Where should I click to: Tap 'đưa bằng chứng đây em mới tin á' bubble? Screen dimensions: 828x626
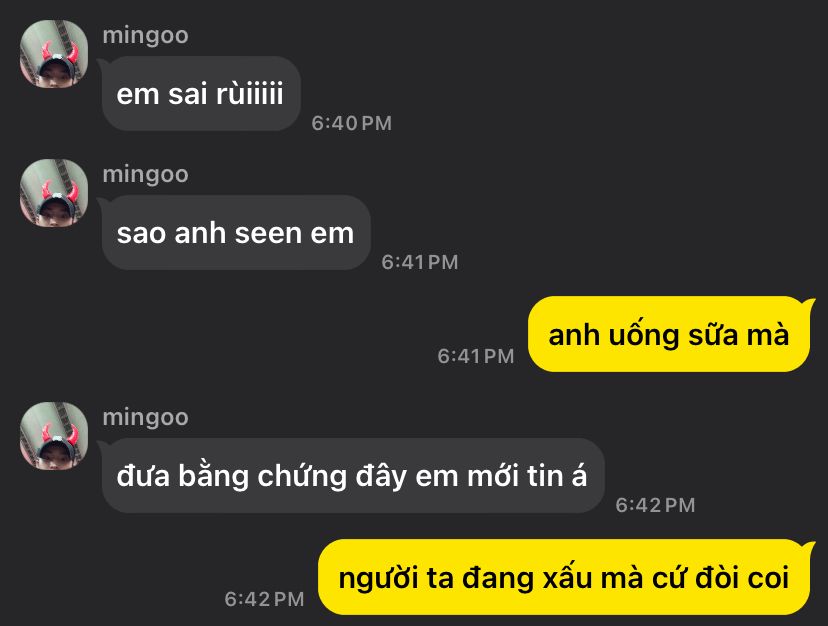click(x=353, y=475)
